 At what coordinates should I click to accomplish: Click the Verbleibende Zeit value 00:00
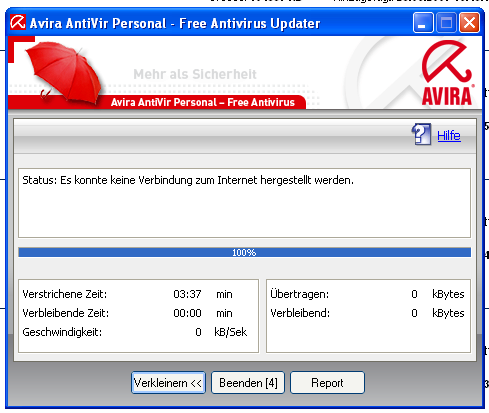pyautogui.click(x=187, y=313)
